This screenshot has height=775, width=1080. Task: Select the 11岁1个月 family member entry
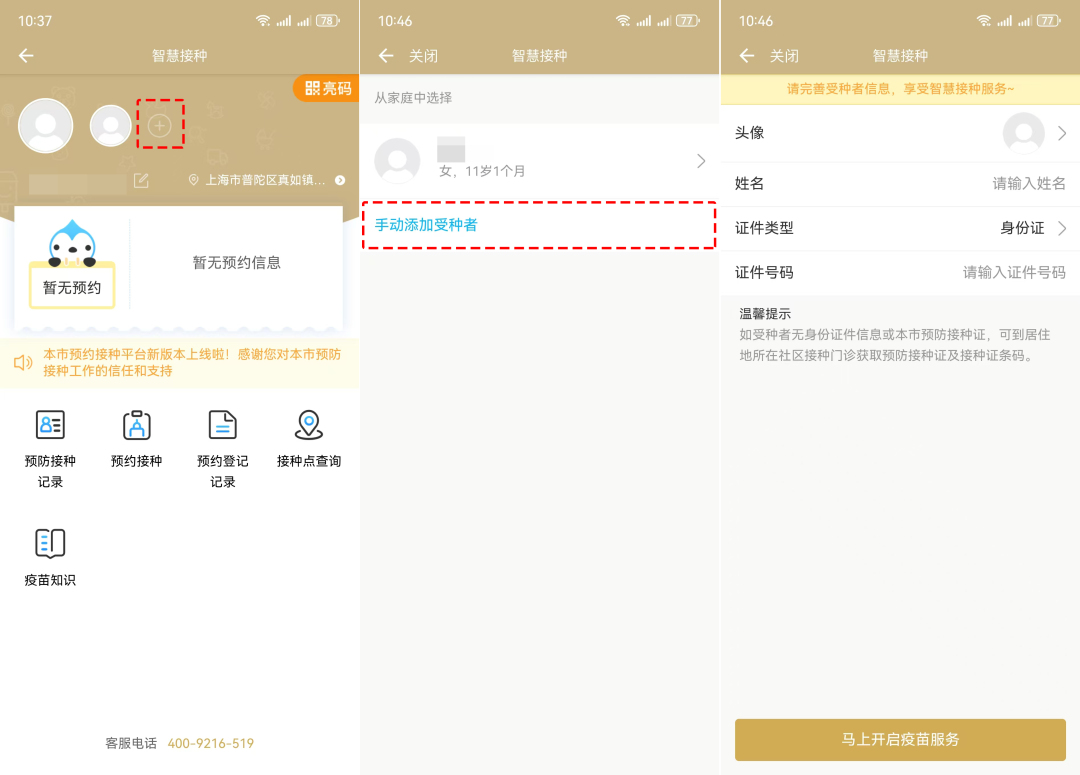click(540, 161)
